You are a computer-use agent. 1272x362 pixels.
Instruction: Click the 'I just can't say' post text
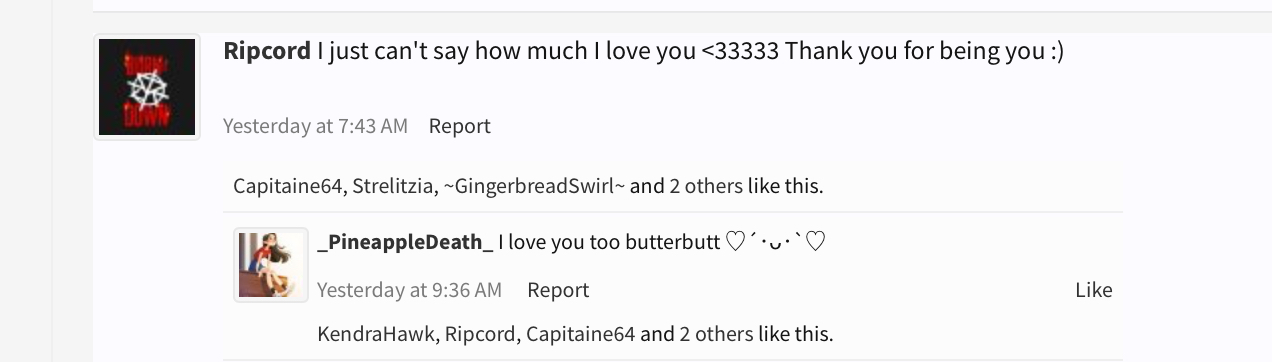click(x=690, y=51)
